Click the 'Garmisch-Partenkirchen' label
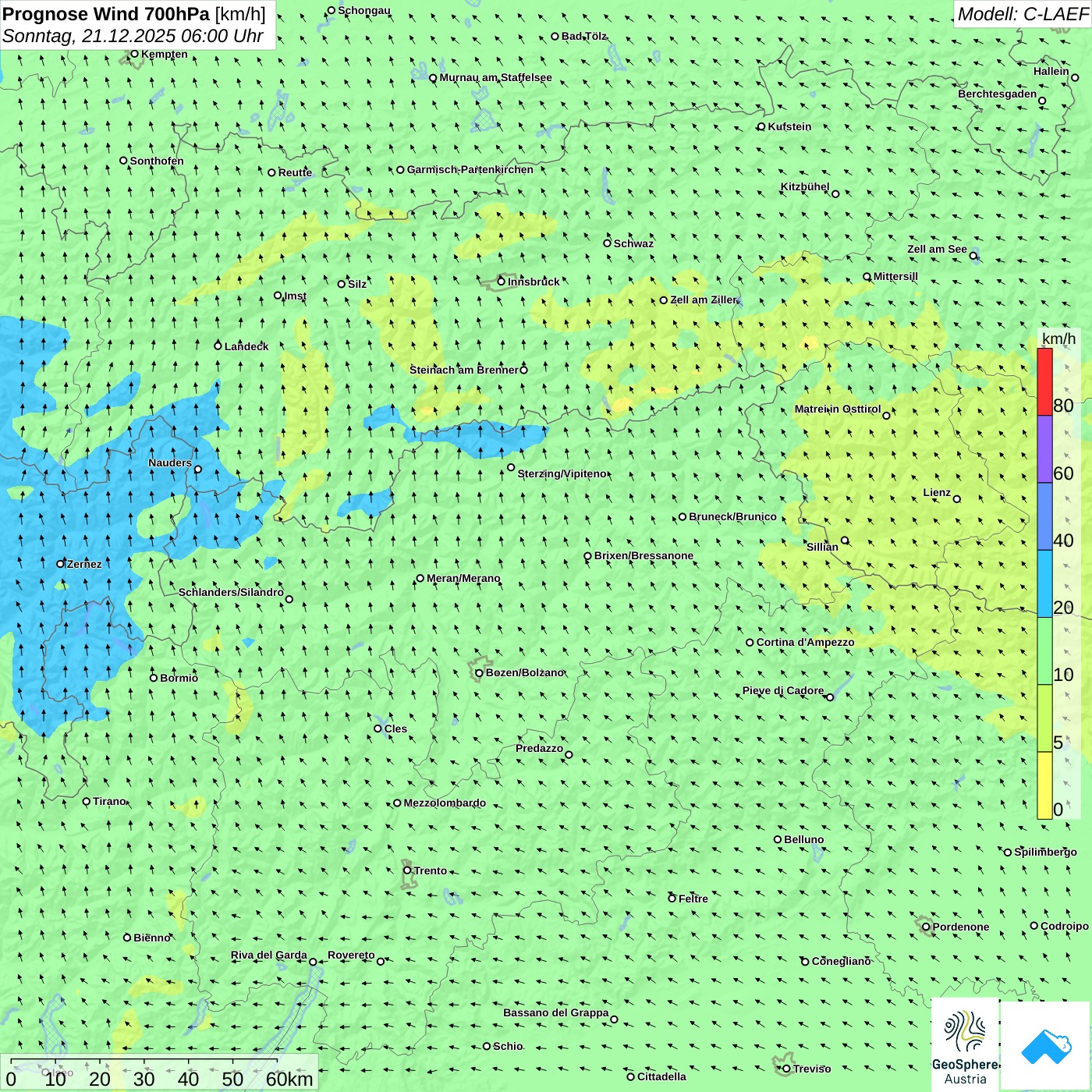 click(x=470, y=169)
